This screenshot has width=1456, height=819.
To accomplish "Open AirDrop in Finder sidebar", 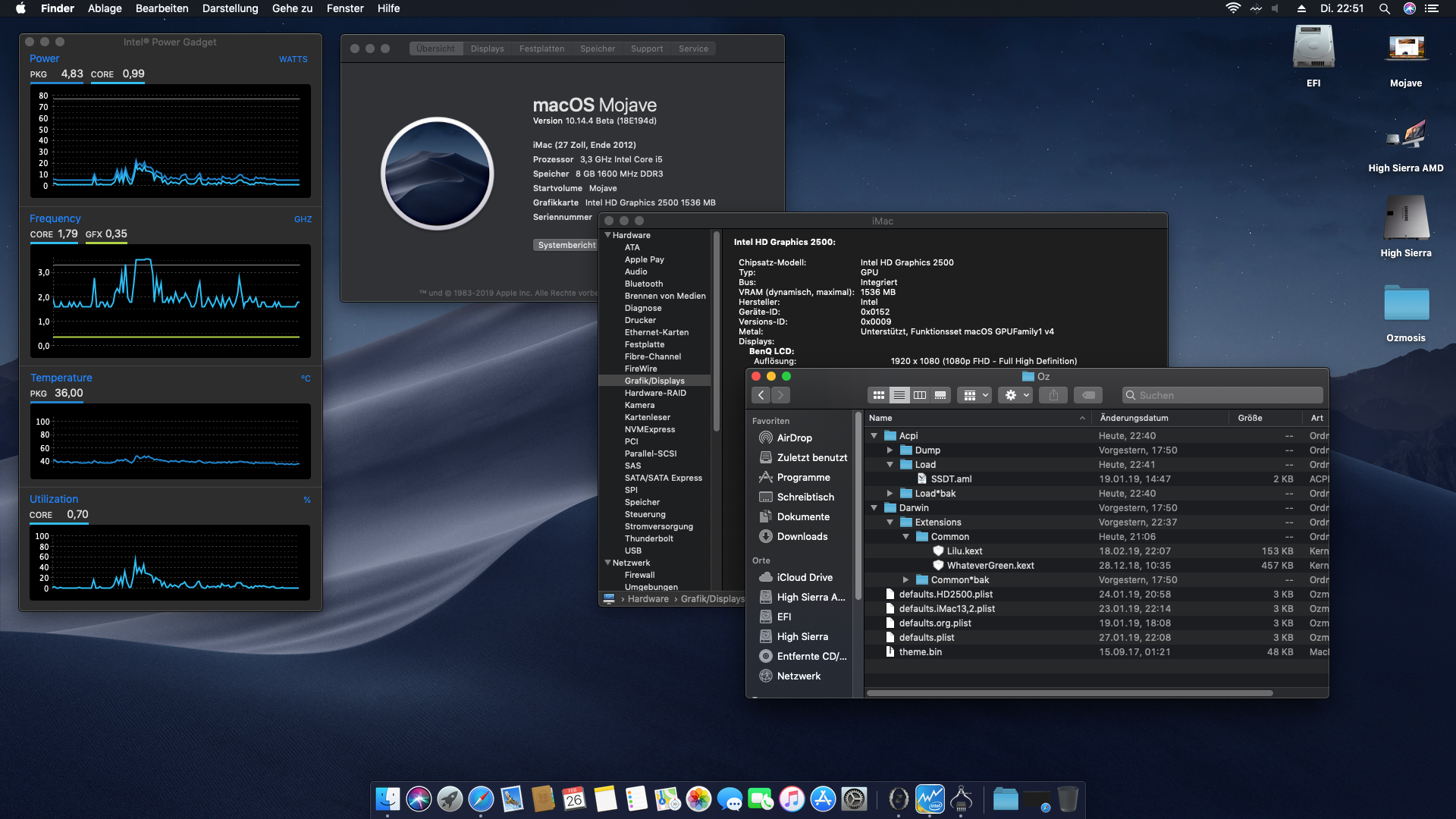I will click(x=794, y=438).
